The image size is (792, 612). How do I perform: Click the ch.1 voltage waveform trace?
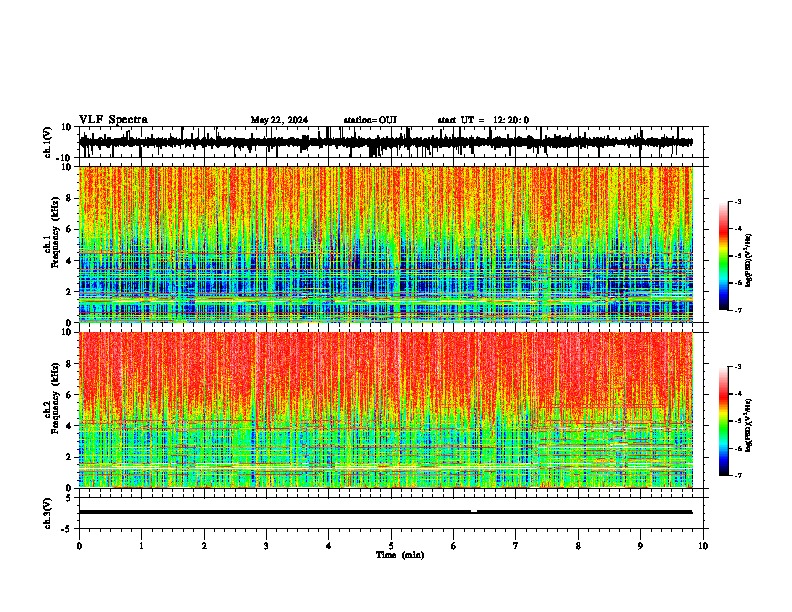tap(386, 142)
